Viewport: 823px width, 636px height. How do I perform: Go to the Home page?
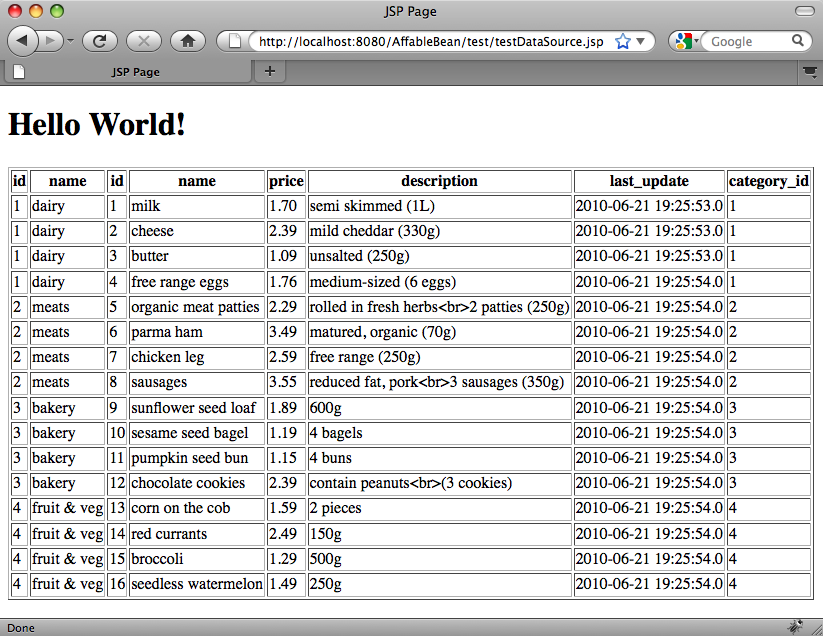188,41
